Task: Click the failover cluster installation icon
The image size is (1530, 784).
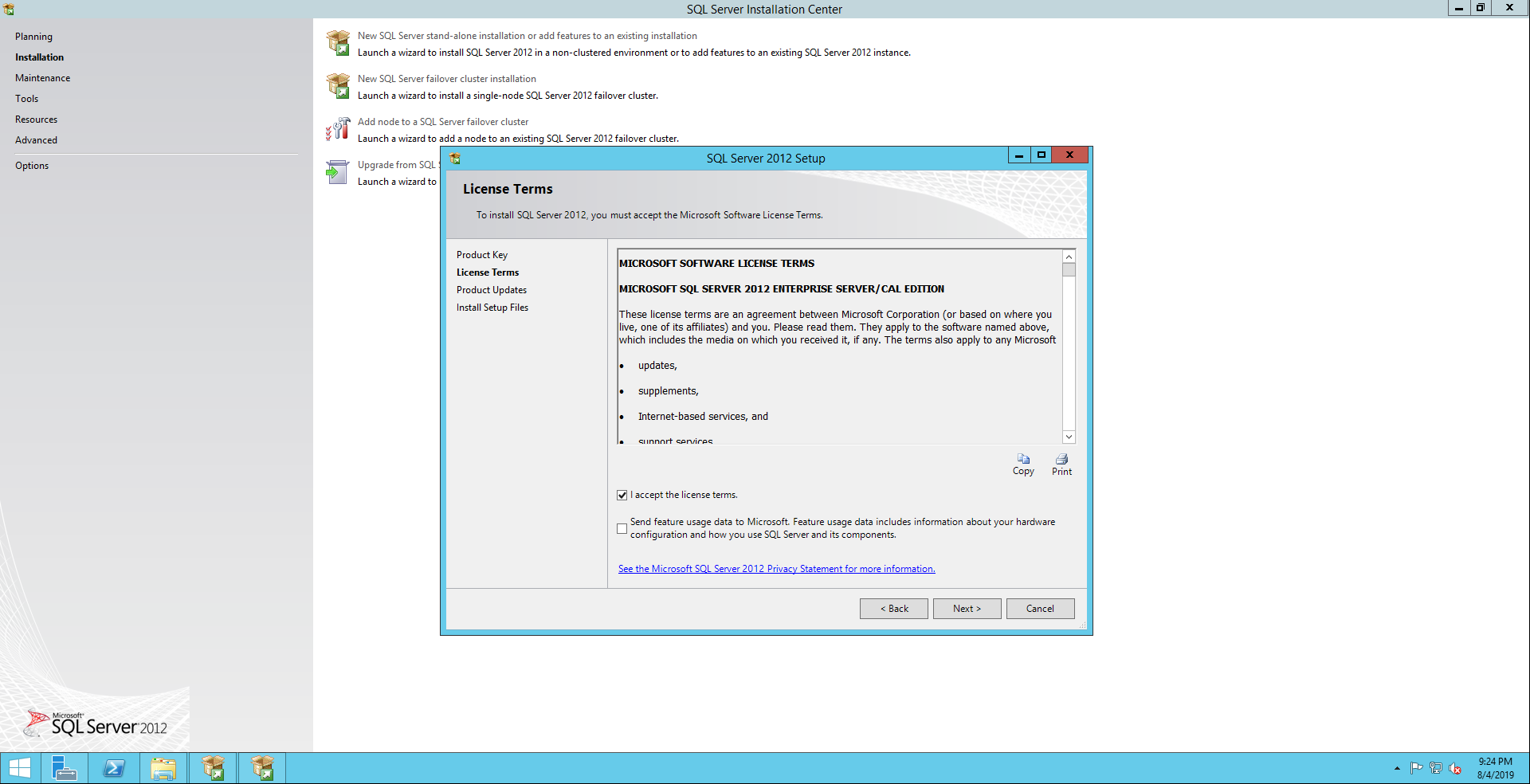Action: click(338, 86)
